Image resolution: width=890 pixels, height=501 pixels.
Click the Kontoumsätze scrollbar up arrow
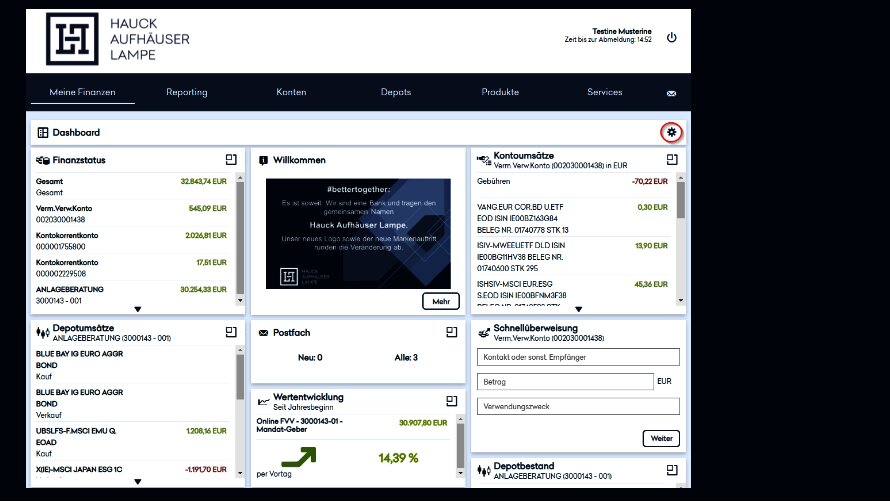(681, 178)
